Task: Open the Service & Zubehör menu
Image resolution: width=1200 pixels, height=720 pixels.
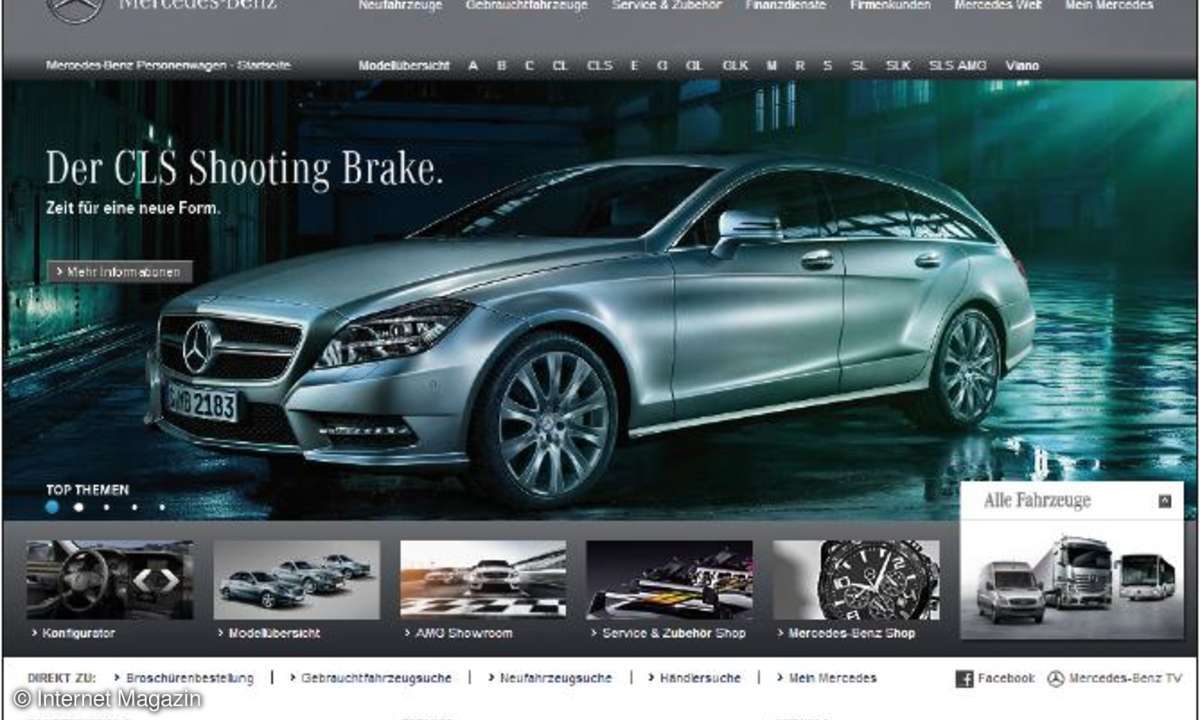Action: click(x=666, y=5)
